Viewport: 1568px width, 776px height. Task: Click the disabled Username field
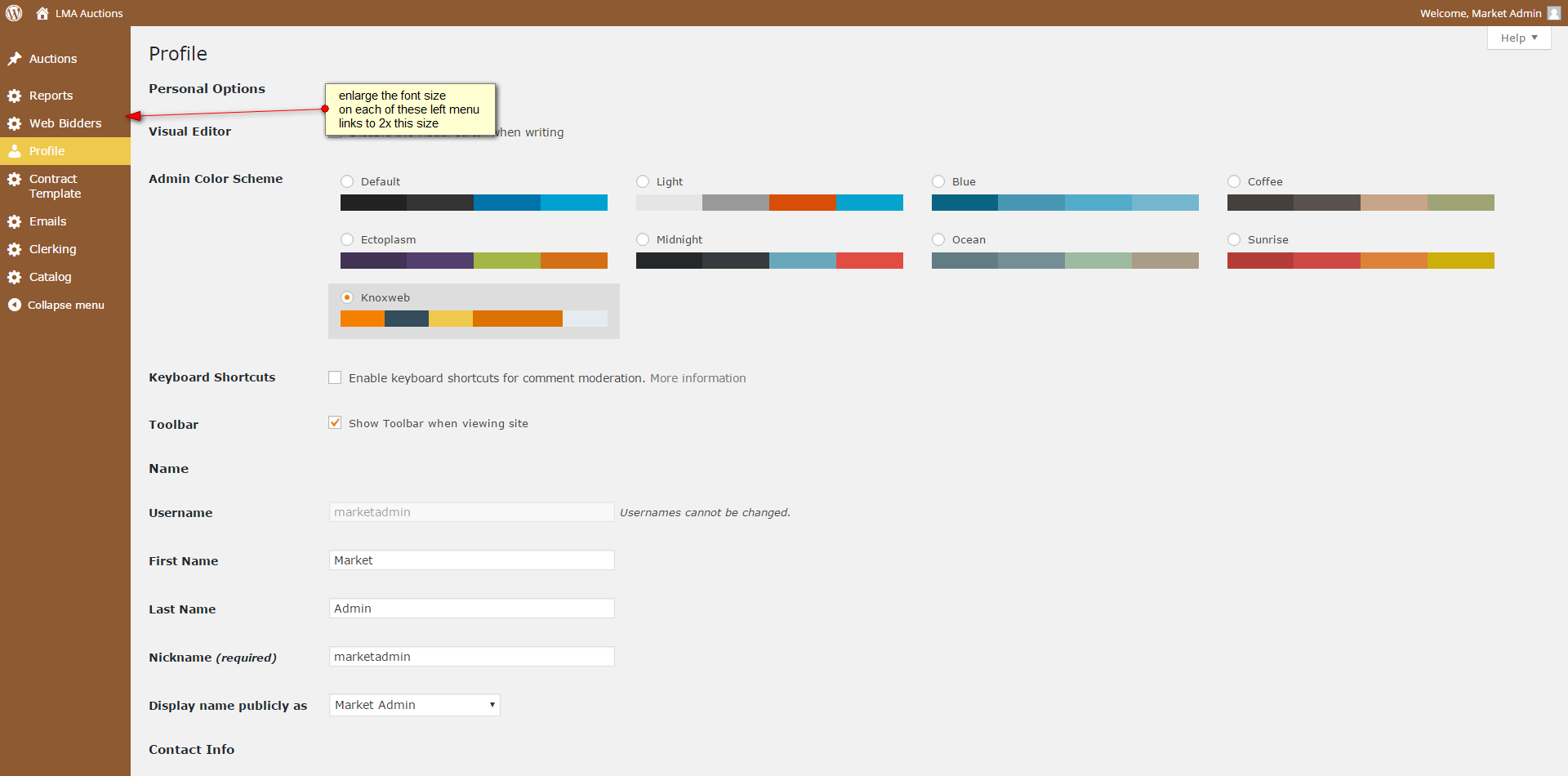[472, 512]
